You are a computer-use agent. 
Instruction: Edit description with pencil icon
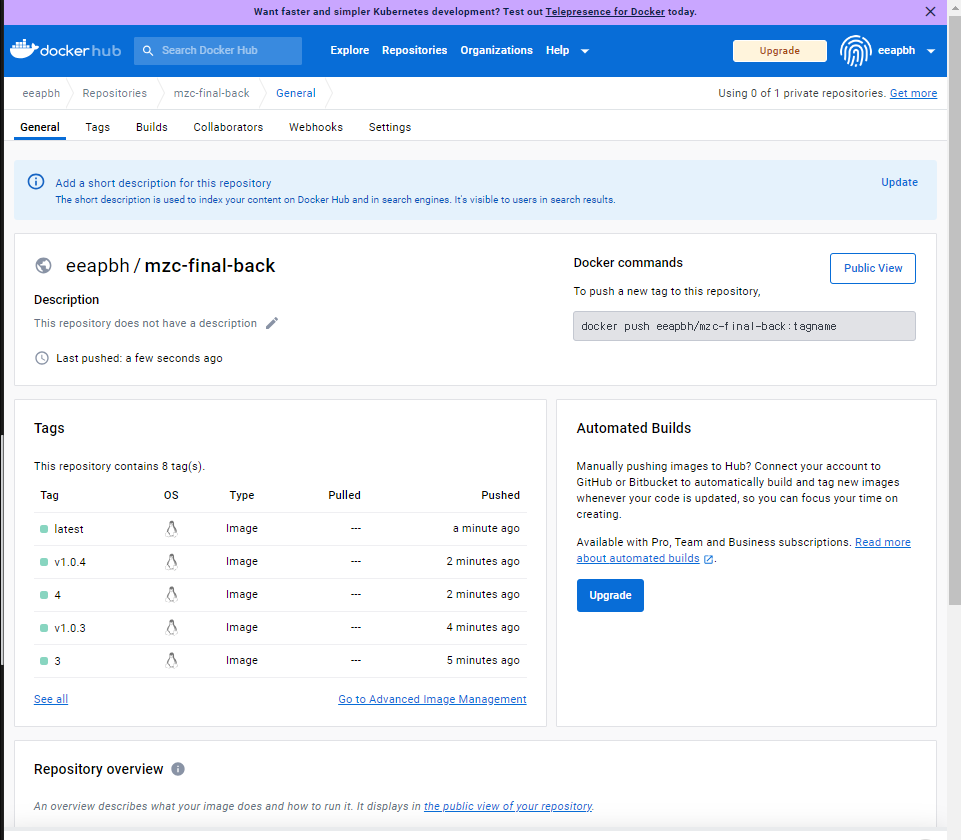coord(272,323)
